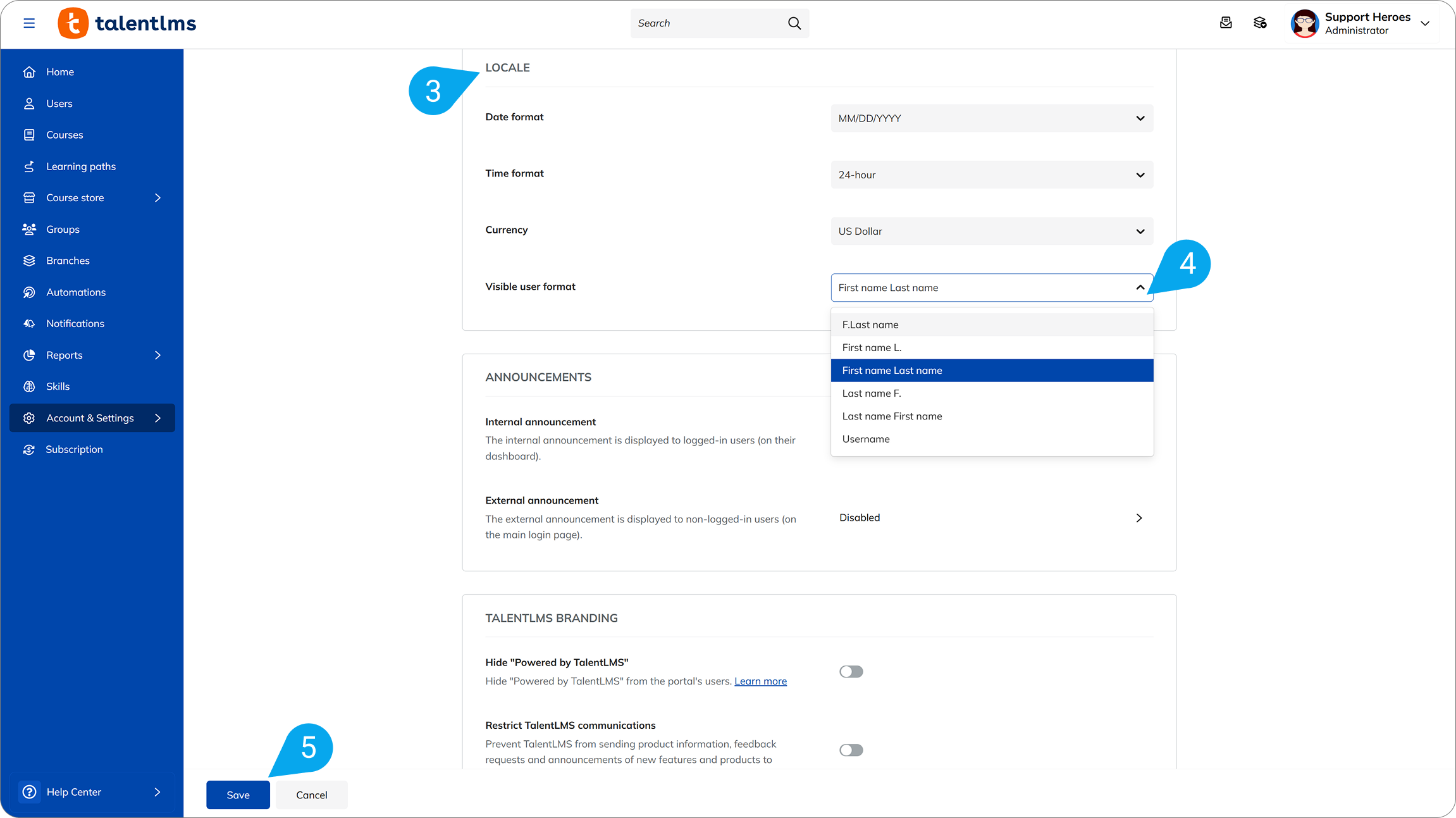Screen dimensions: 1456x818
Task: Open the Automations section
Action: point(76,292)
